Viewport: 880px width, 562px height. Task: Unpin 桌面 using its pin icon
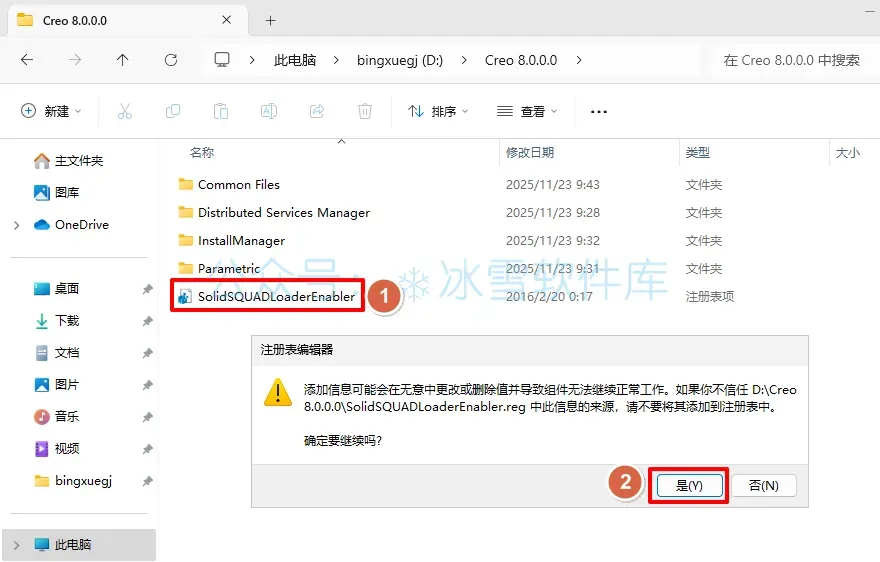147,289
